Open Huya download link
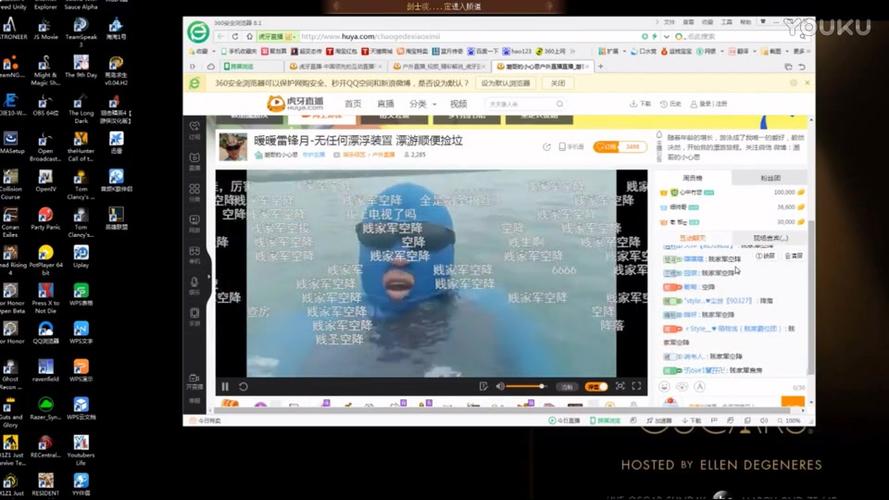 click(x=640, y=104)
